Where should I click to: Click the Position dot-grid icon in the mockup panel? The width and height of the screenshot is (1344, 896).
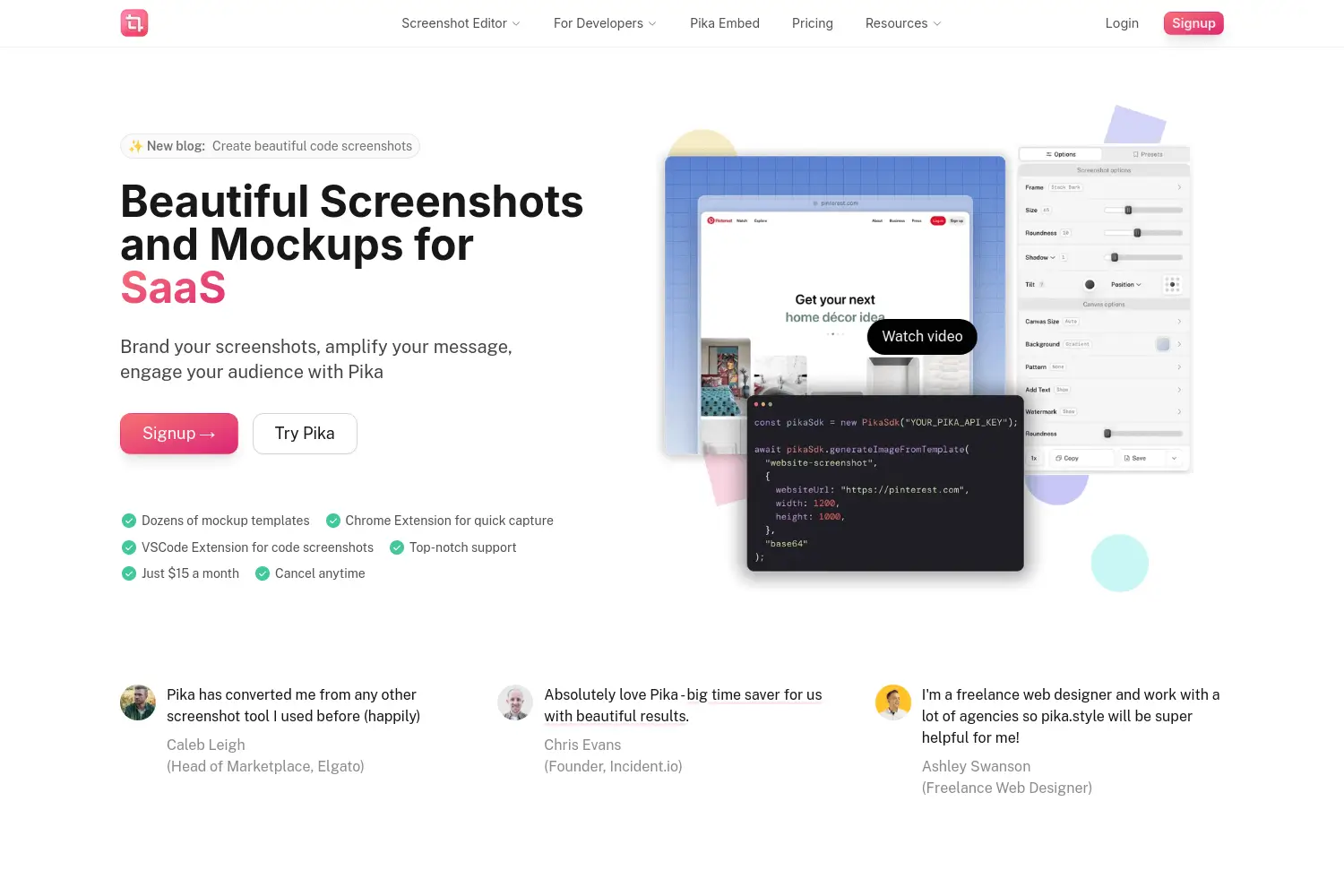1172,285
